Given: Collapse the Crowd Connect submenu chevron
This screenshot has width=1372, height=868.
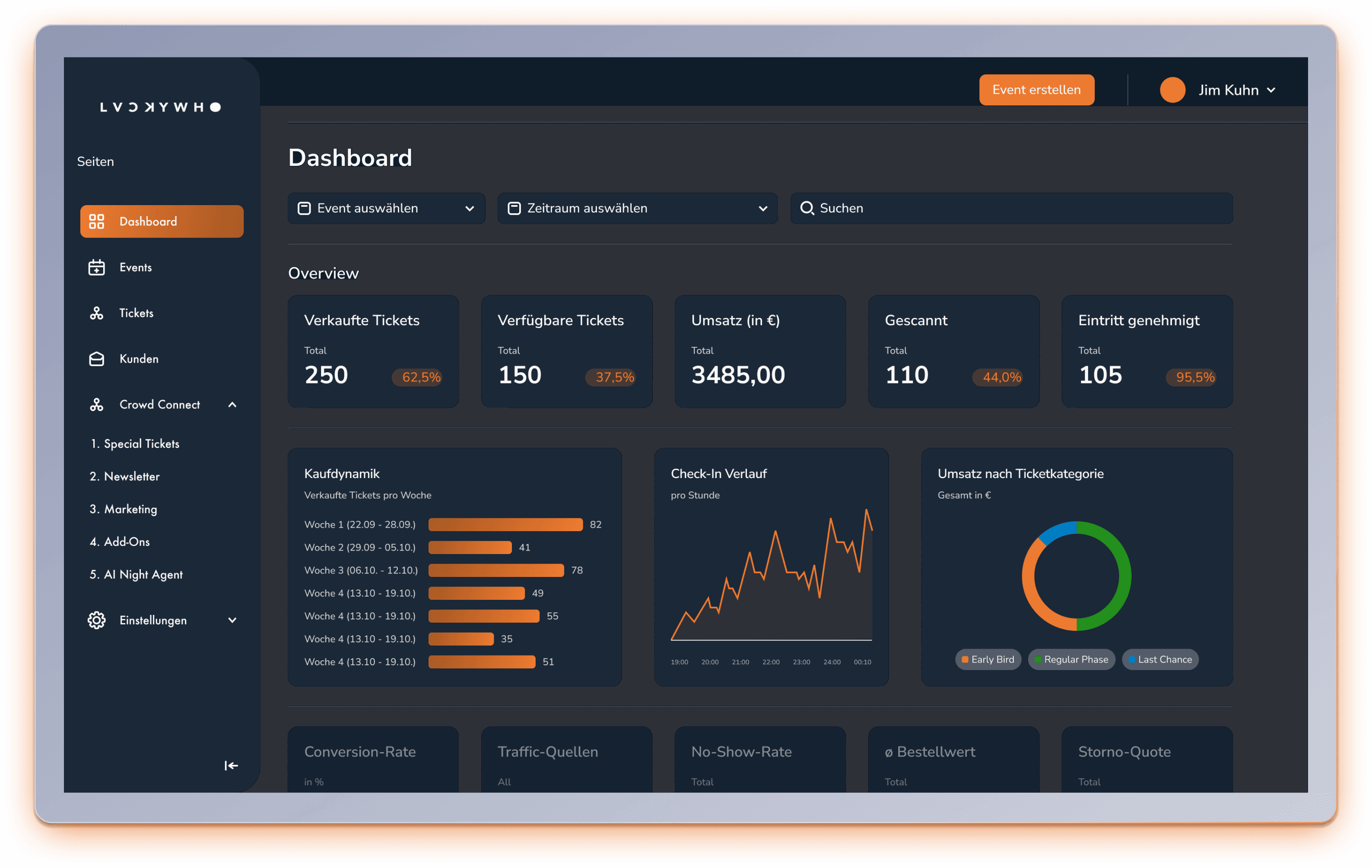Looking at the screenshot, I should [232, 404].
